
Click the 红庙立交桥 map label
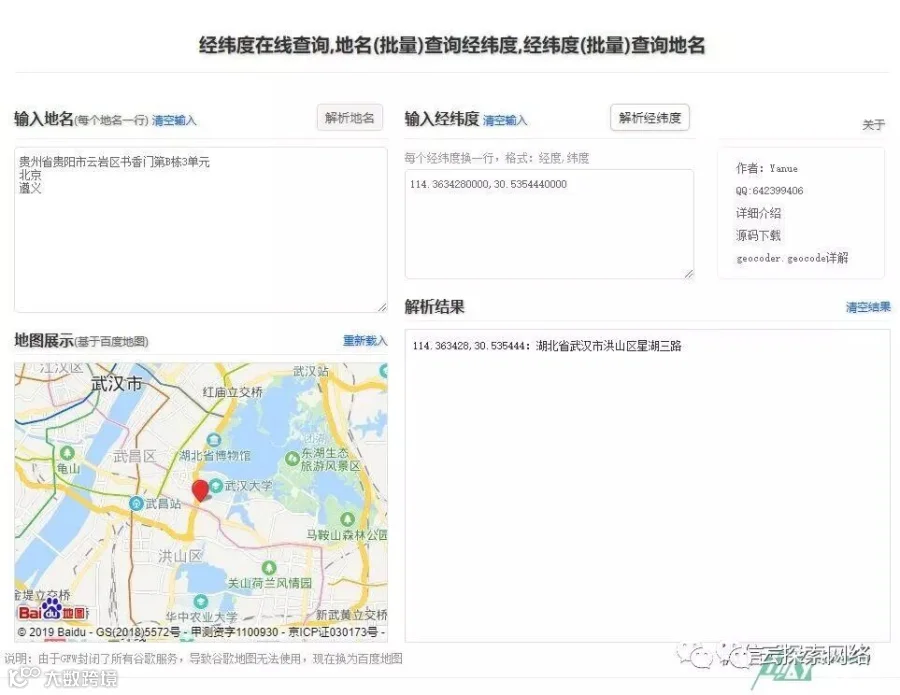coord(232,392)
